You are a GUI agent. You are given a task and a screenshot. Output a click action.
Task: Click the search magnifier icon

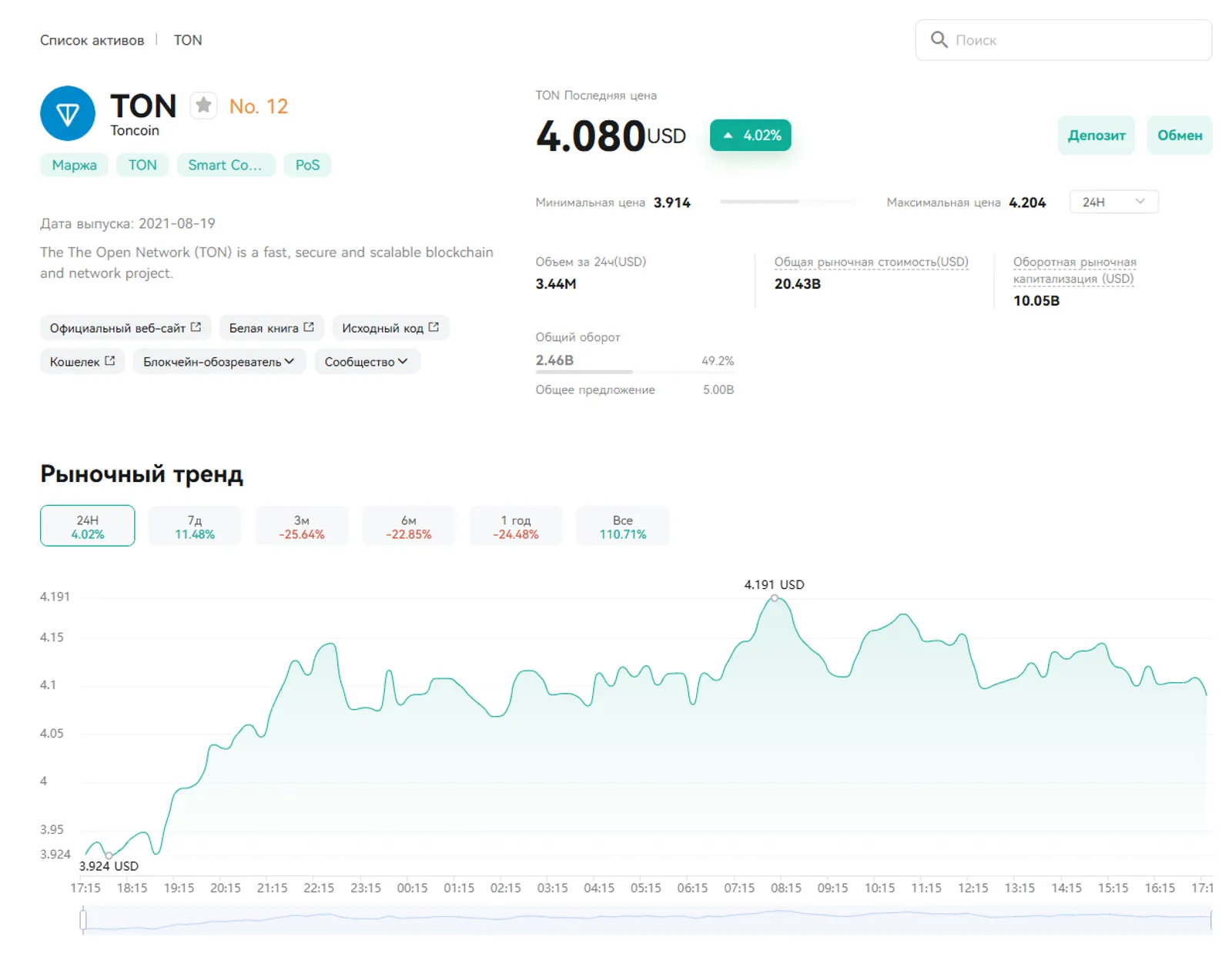point(939,39)
